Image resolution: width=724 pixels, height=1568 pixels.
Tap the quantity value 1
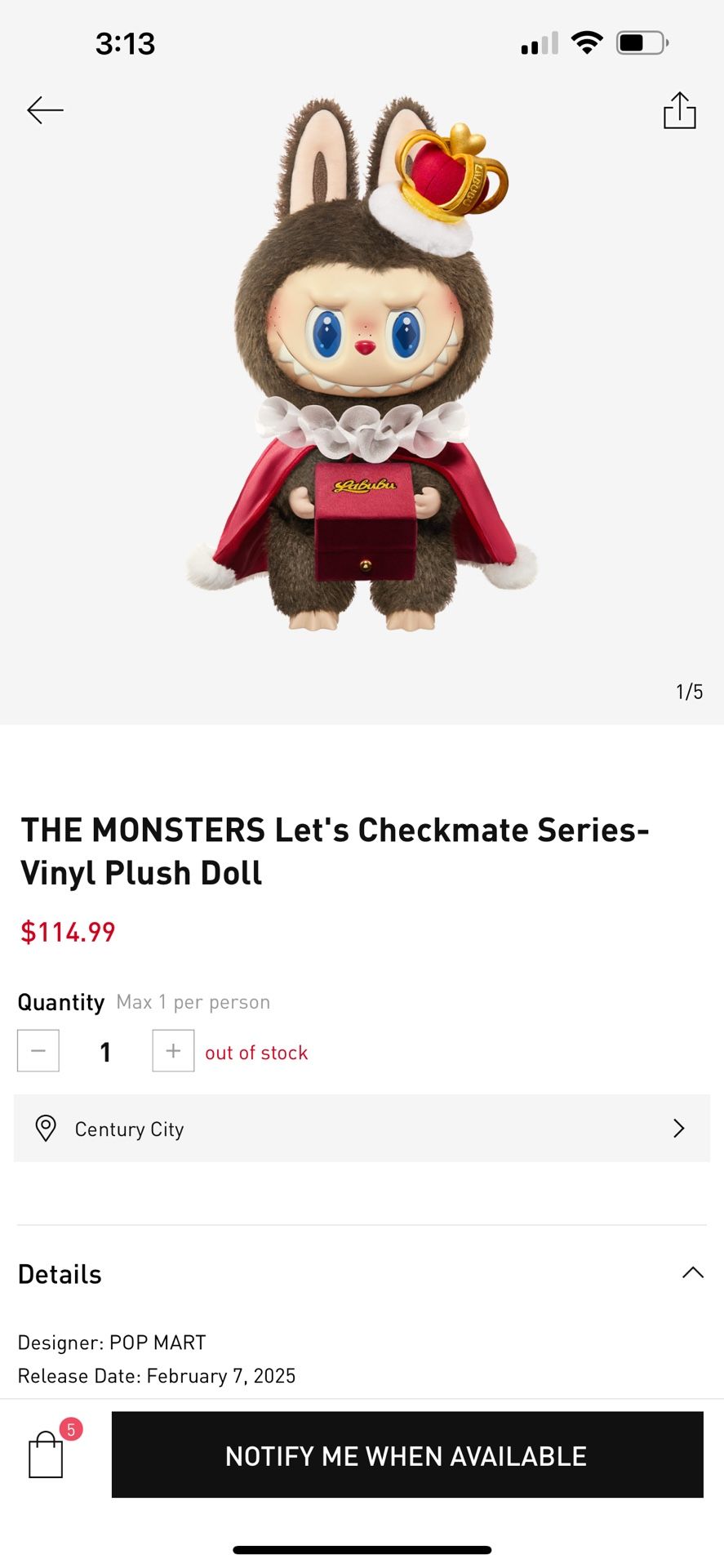tap(105, 1052)
